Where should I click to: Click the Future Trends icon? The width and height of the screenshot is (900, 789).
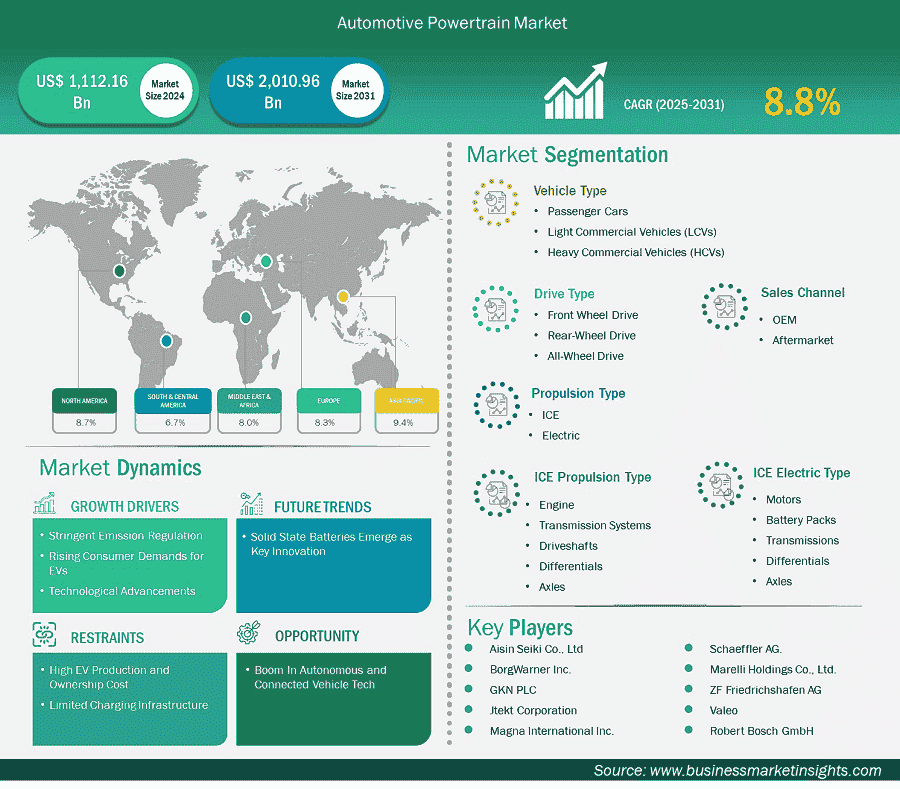click(250, 503)
